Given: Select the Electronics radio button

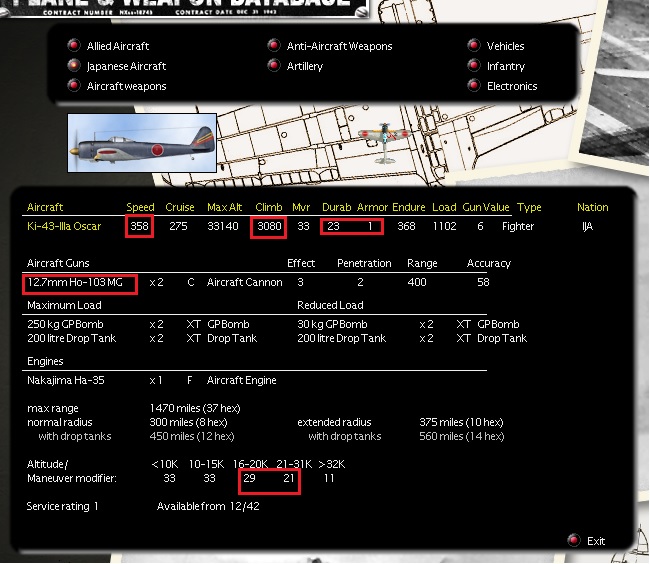Looking at the screenshot, I should [x=474, y=85].
